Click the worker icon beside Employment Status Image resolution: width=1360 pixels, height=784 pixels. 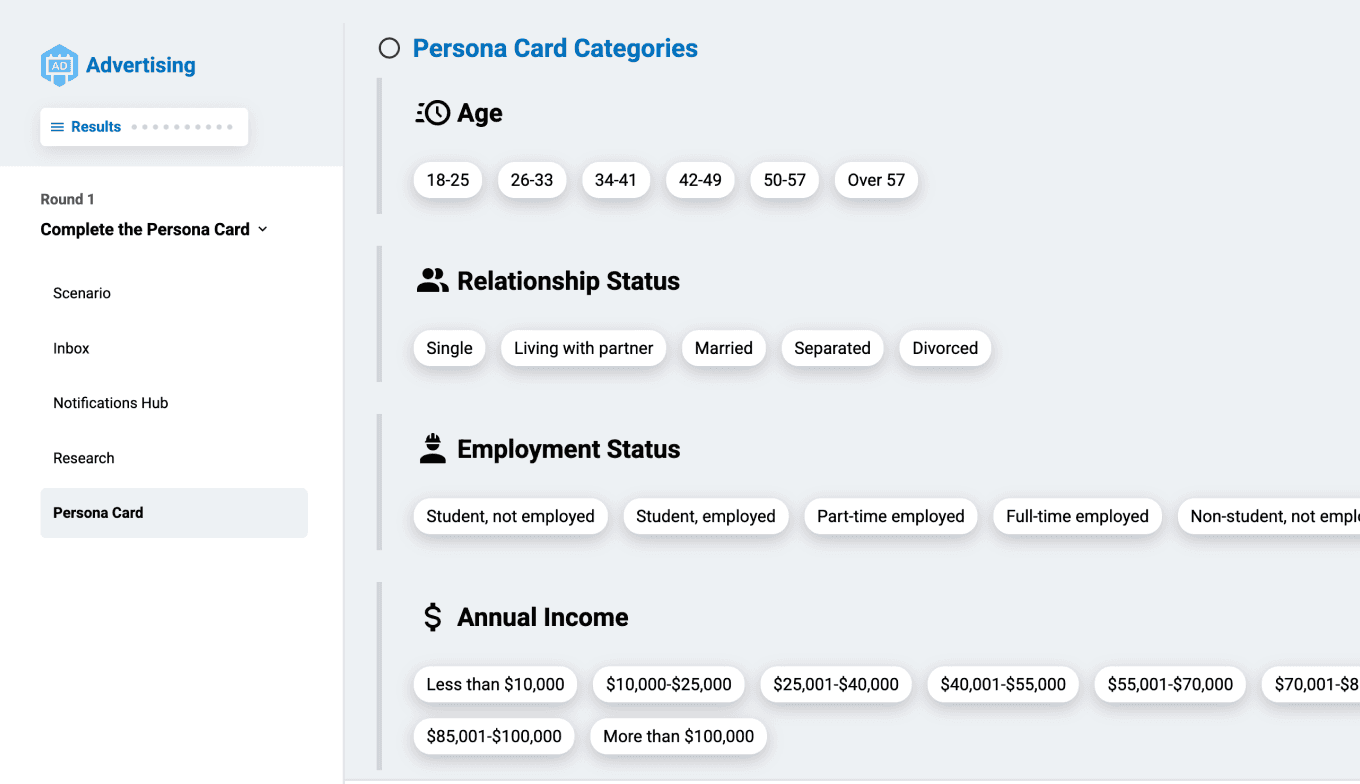click(x=432, y=449)
